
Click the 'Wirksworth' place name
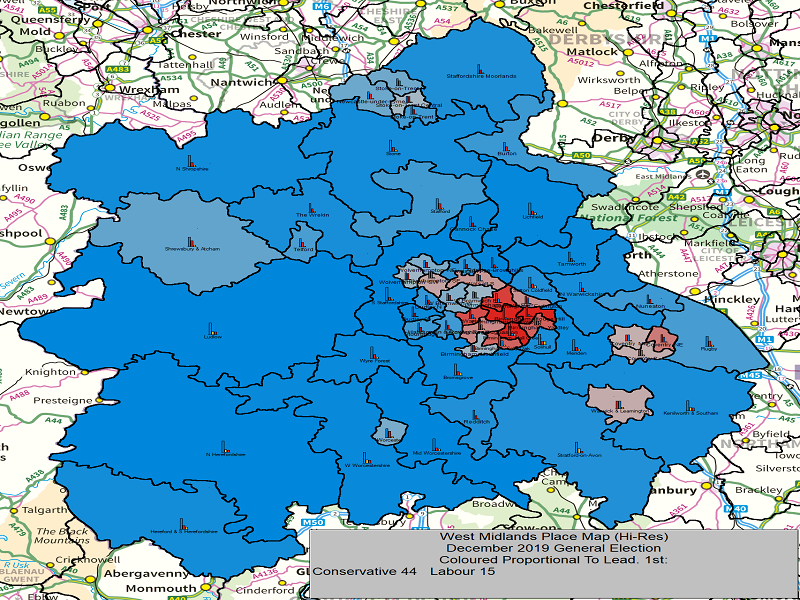(x=609, y=80)
